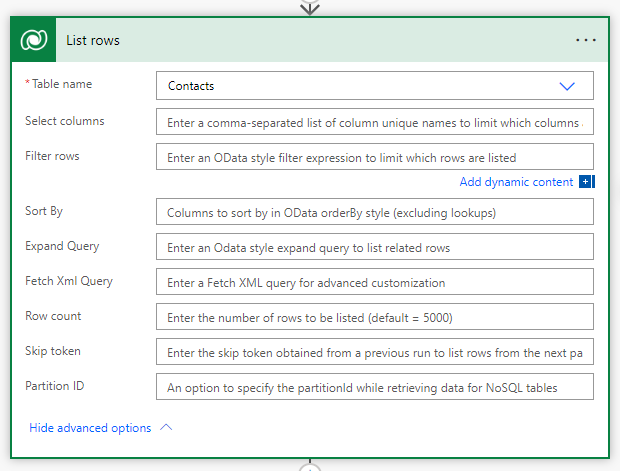Viewport: 620px width, 471px height.
Task: Click the Row count input field
Action: coord(375,317)
